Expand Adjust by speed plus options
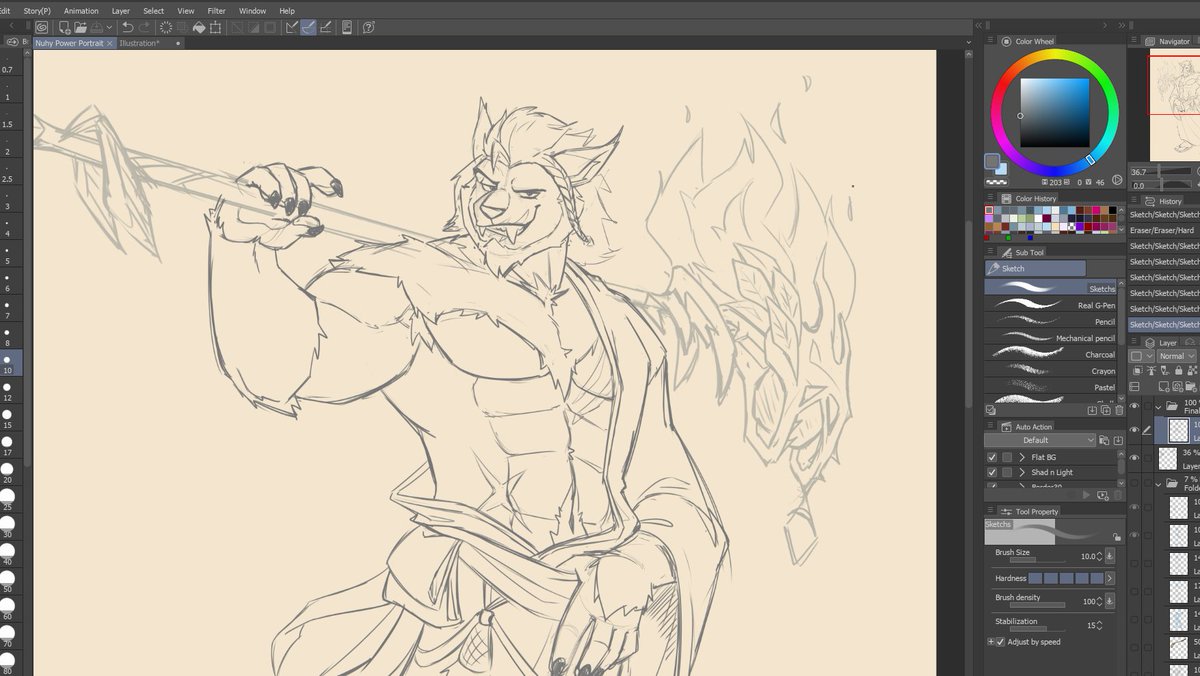Image resolution: width=1200 pixels, height=676 pixels. (991, 642)
